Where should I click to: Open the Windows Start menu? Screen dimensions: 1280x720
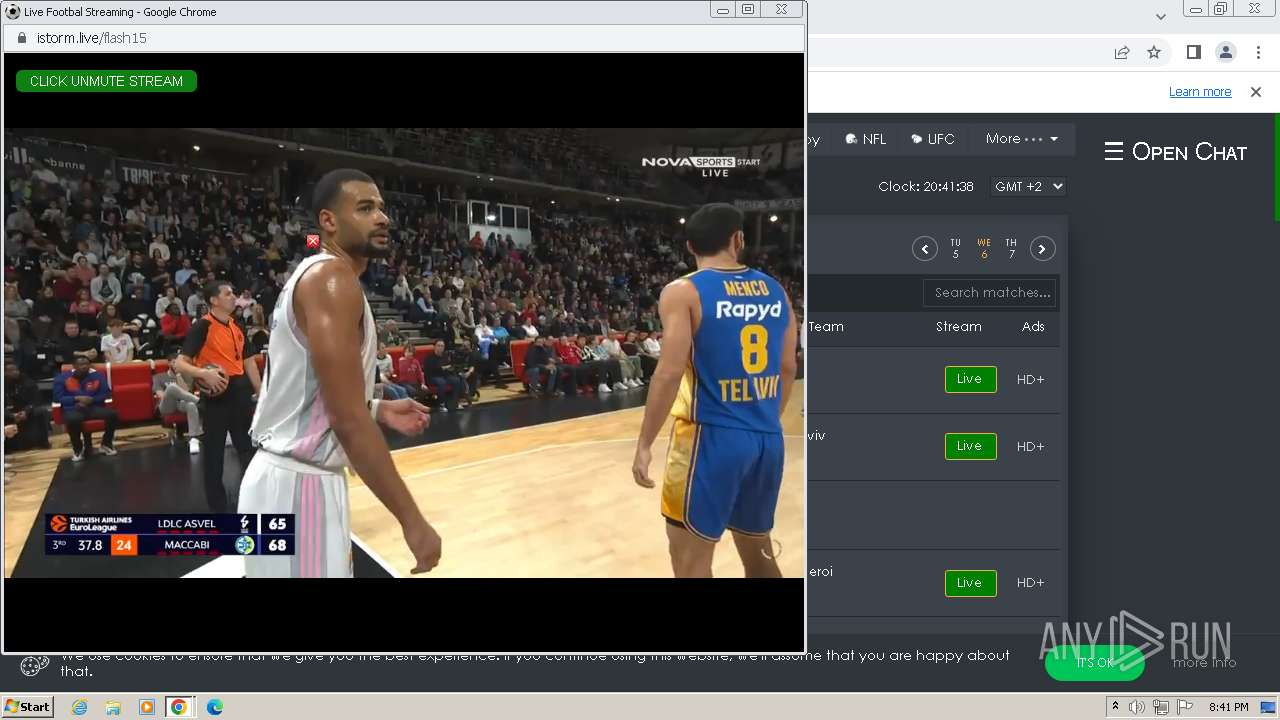click(27, 706)
